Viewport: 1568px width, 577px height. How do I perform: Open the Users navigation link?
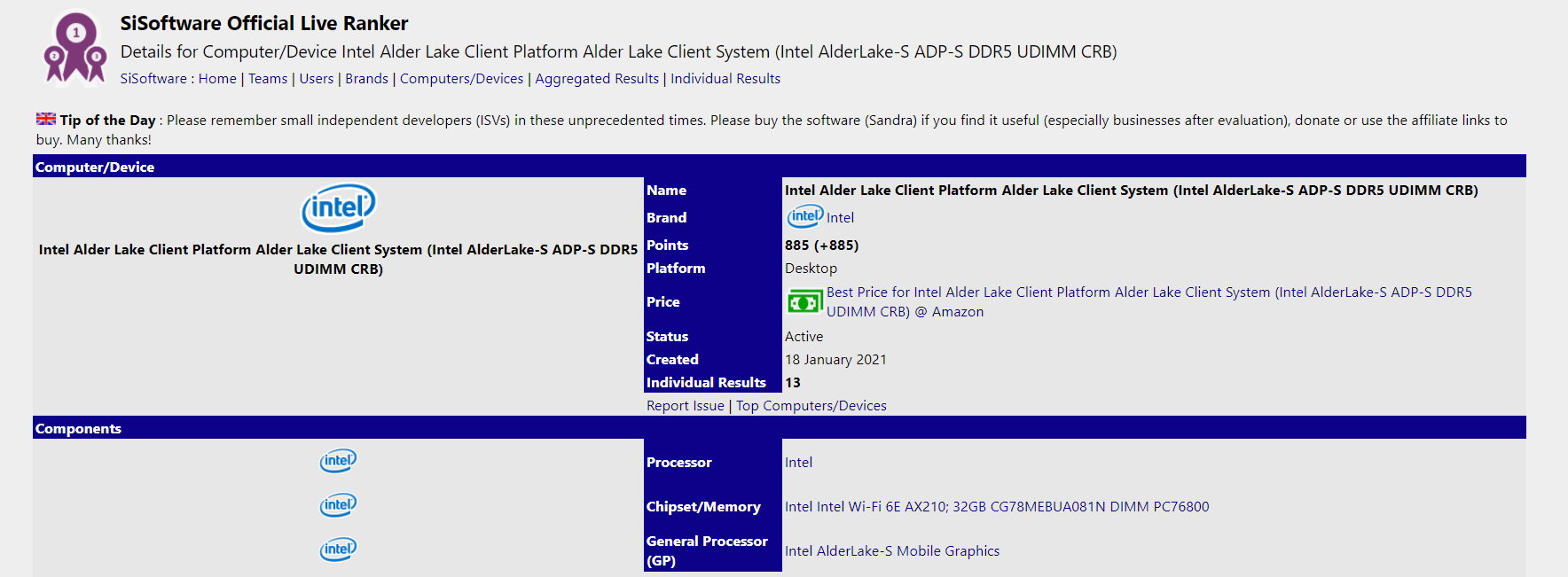click(317, 79)
